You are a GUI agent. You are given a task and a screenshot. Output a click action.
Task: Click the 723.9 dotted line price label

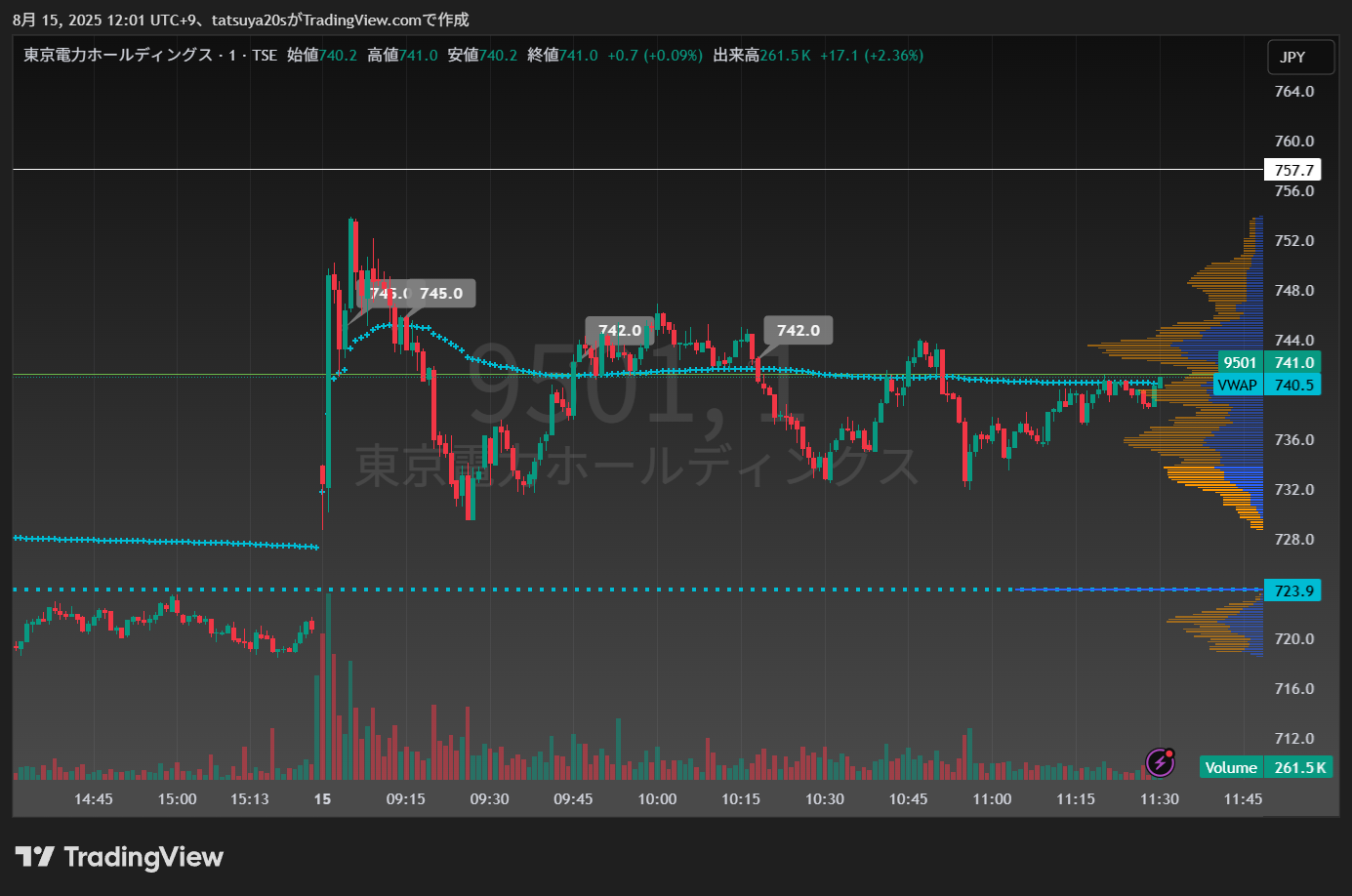tap(1292, 591)
